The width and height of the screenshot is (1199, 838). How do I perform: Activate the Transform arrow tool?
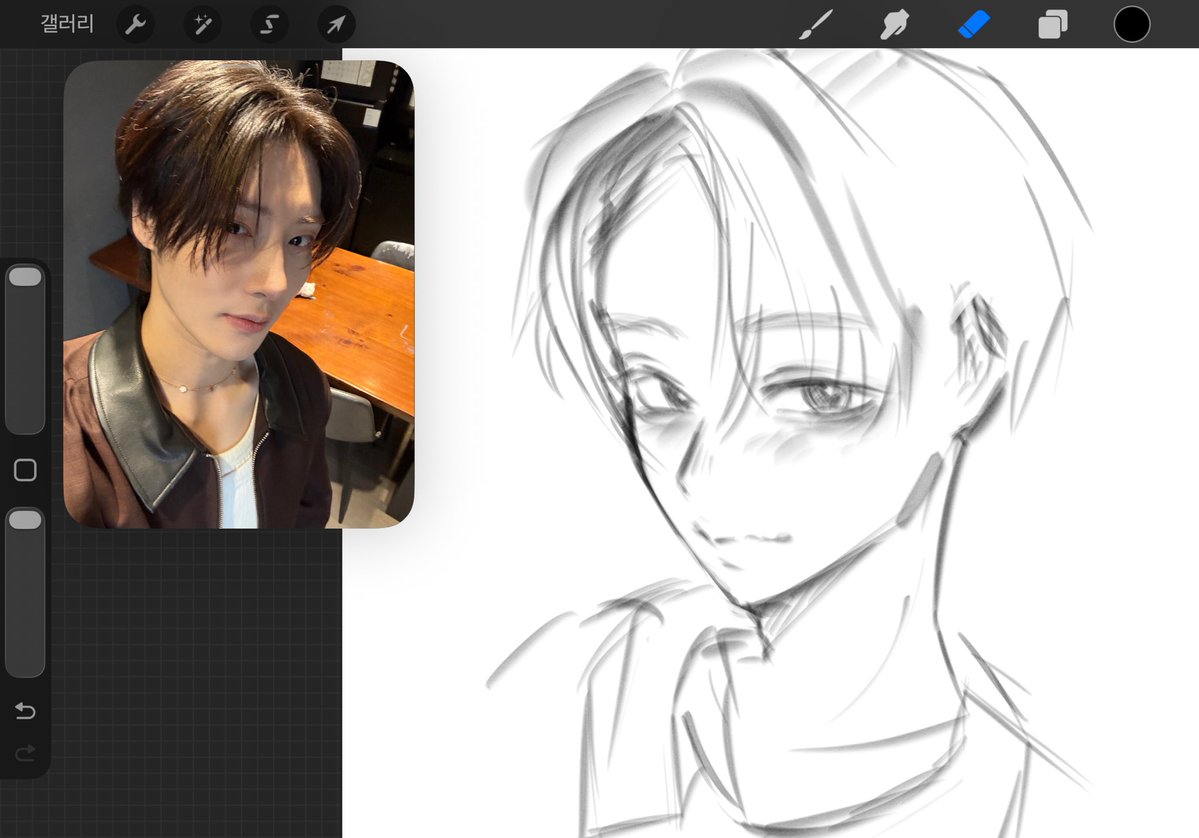click(336, 24)
